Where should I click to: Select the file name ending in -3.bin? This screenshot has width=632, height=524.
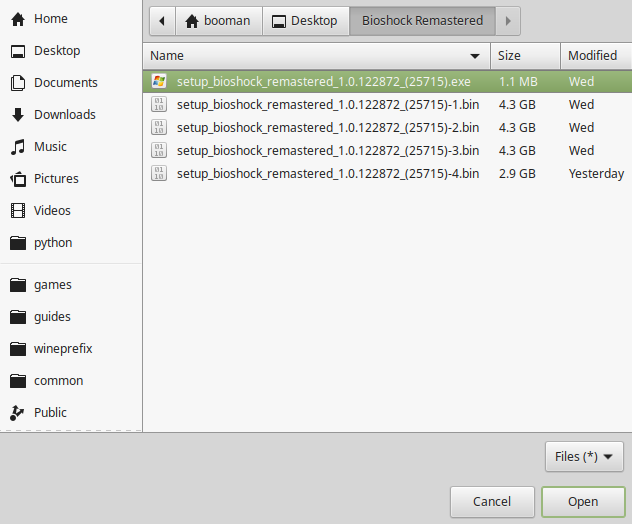pyautogui.click(x=328, y=151)
